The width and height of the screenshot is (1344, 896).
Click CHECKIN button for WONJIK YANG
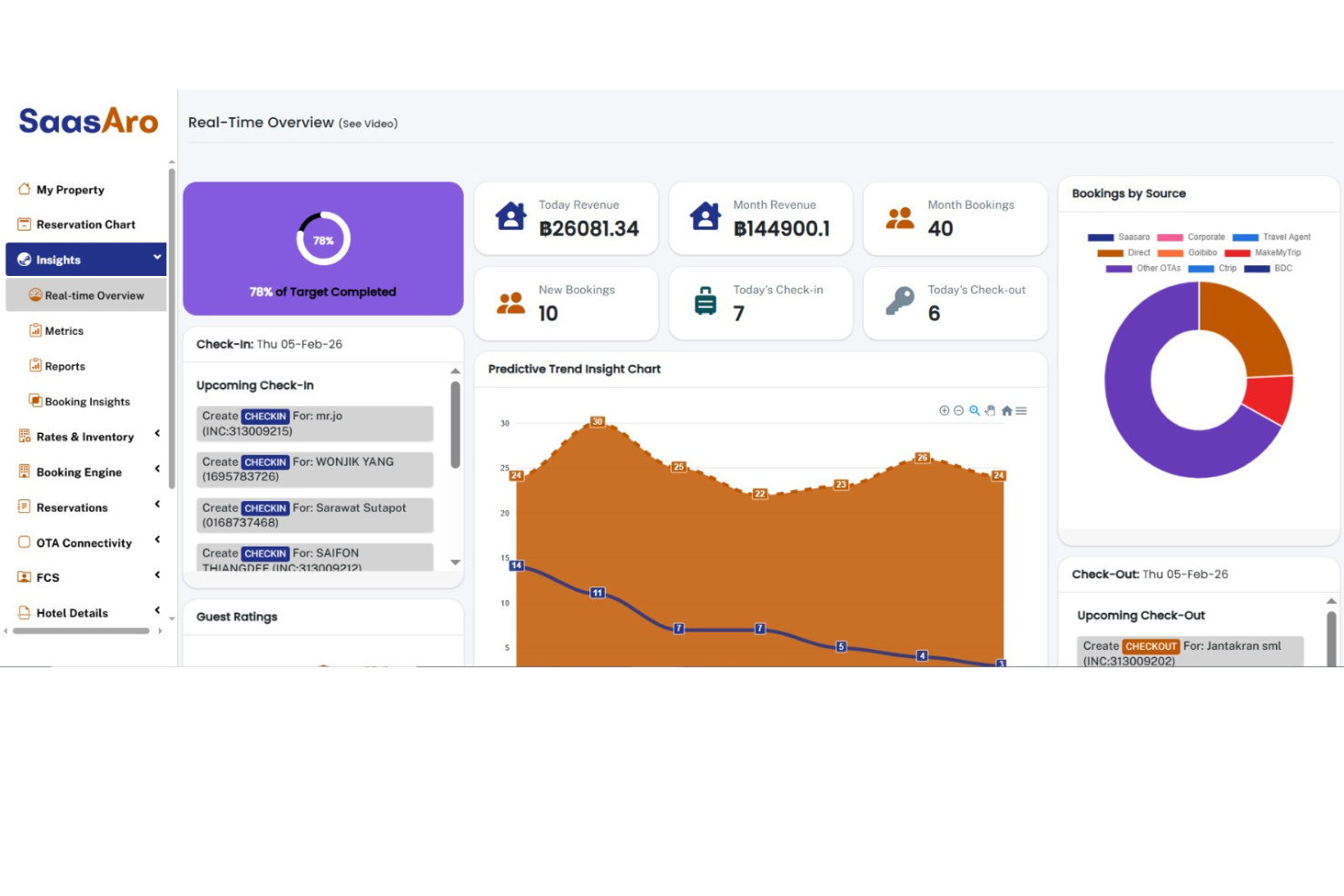[265, 462]
